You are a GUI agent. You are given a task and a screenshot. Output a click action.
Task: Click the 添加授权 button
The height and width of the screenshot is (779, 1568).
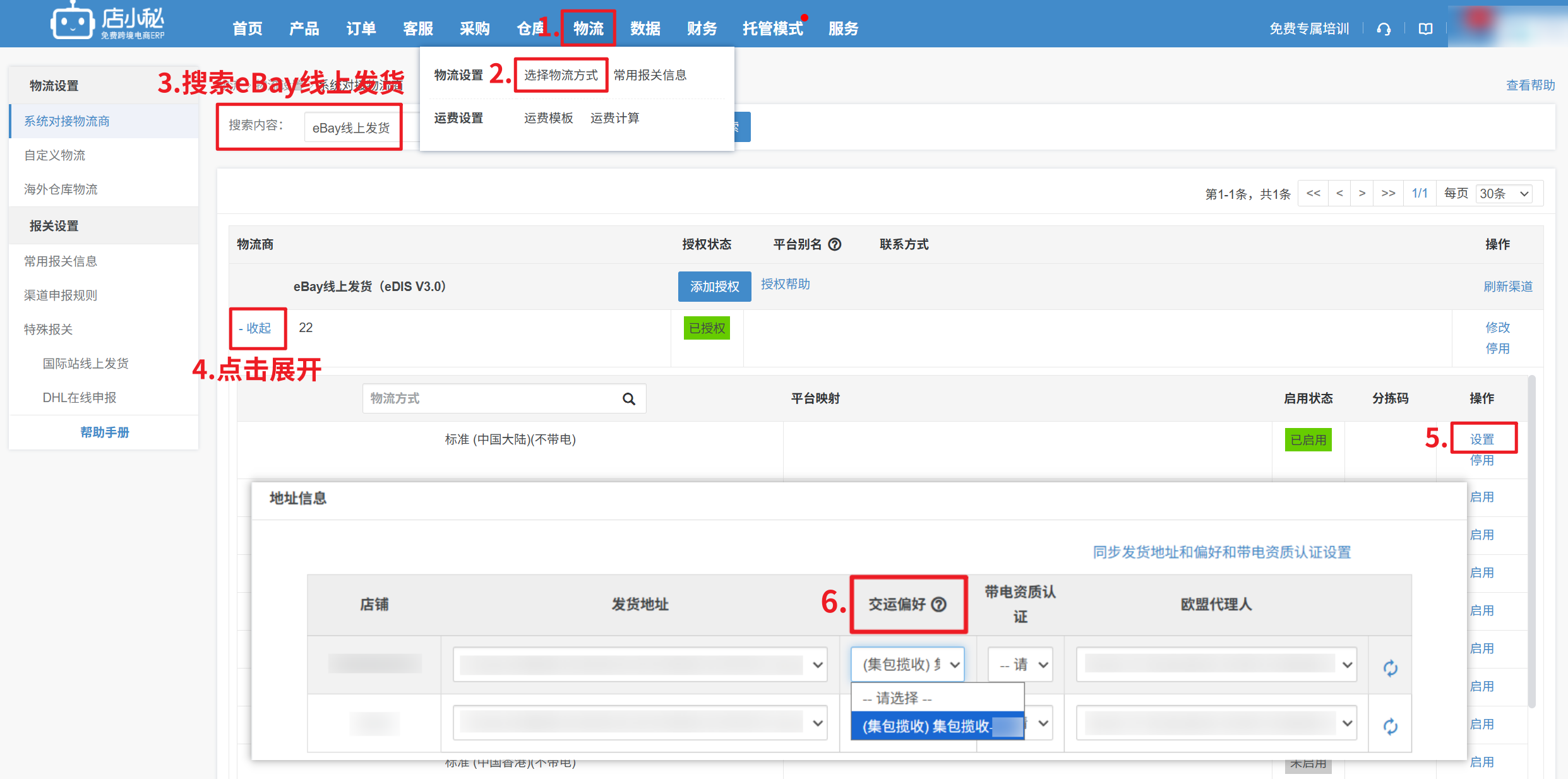pyautogui.click(x=714, y=287)
